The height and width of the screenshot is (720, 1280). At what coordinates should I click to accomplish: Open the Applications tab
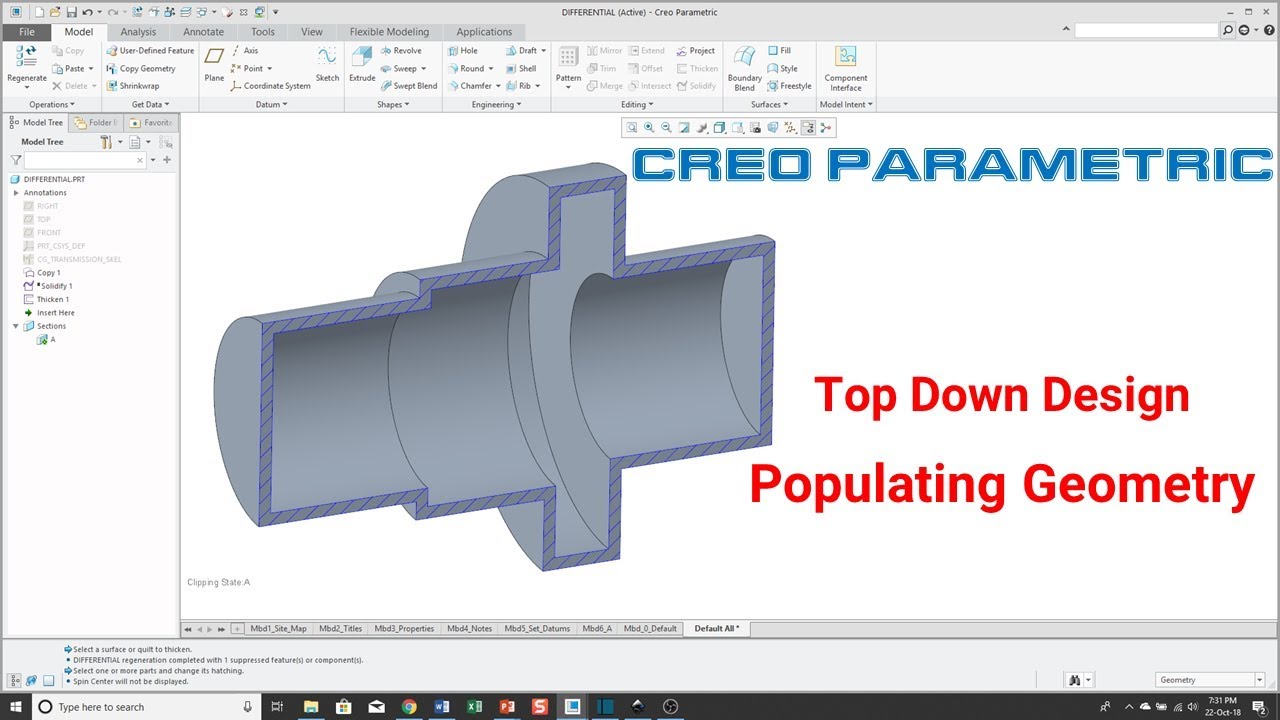[x=484, y=32]
